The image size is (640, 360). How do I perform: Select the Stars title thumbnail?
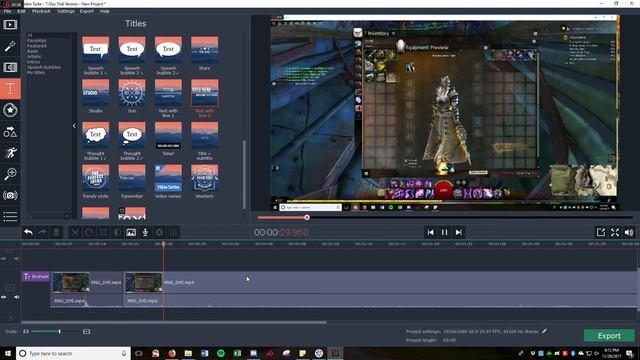204,51
